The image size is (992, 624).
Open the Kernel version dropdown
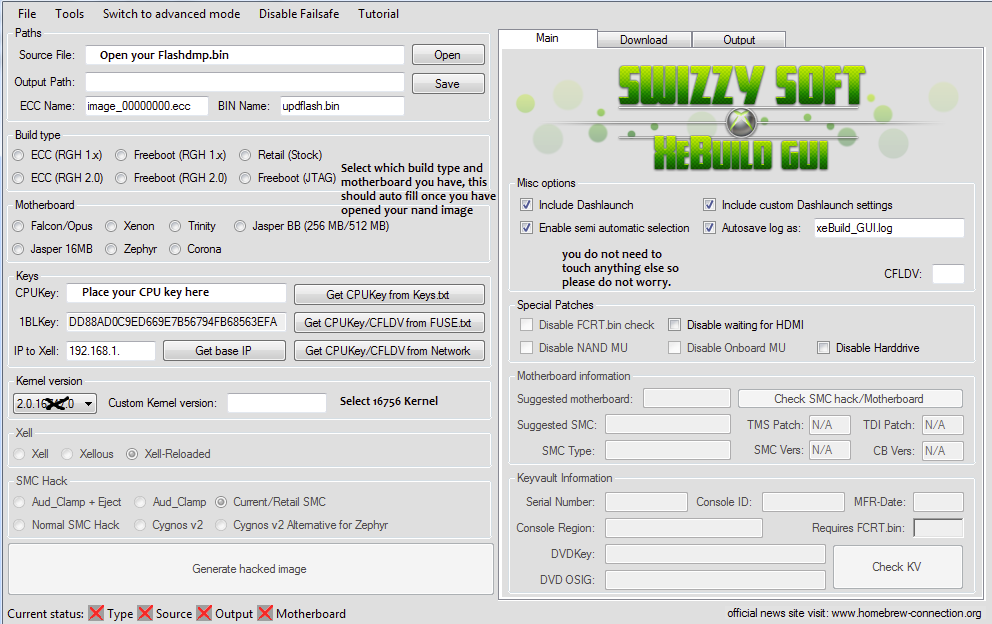[89, 404]
